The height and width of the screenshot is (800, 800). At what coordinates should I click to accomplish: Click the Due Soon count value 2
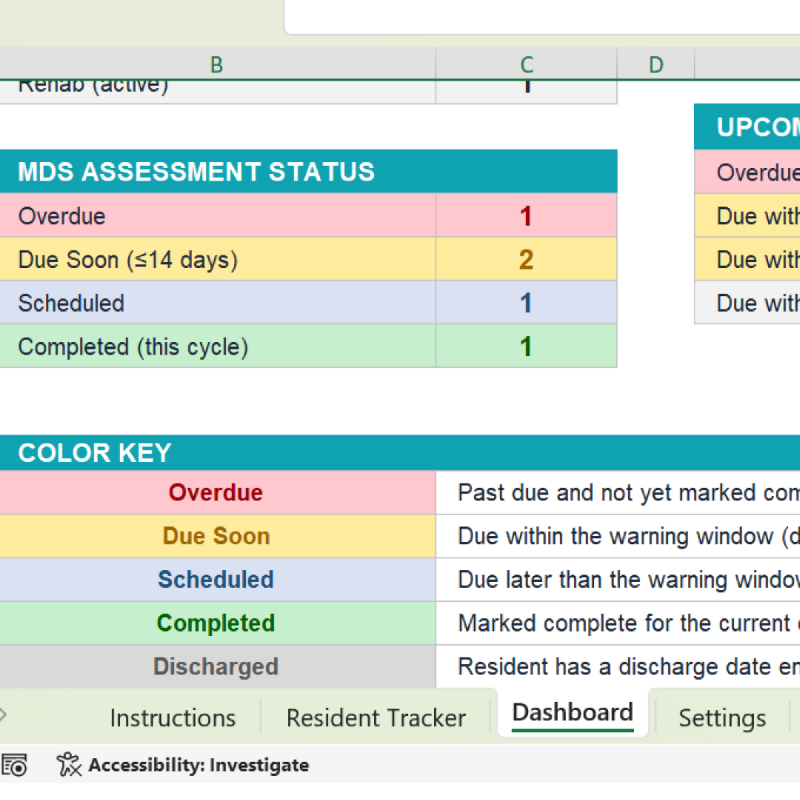point(526,259)
